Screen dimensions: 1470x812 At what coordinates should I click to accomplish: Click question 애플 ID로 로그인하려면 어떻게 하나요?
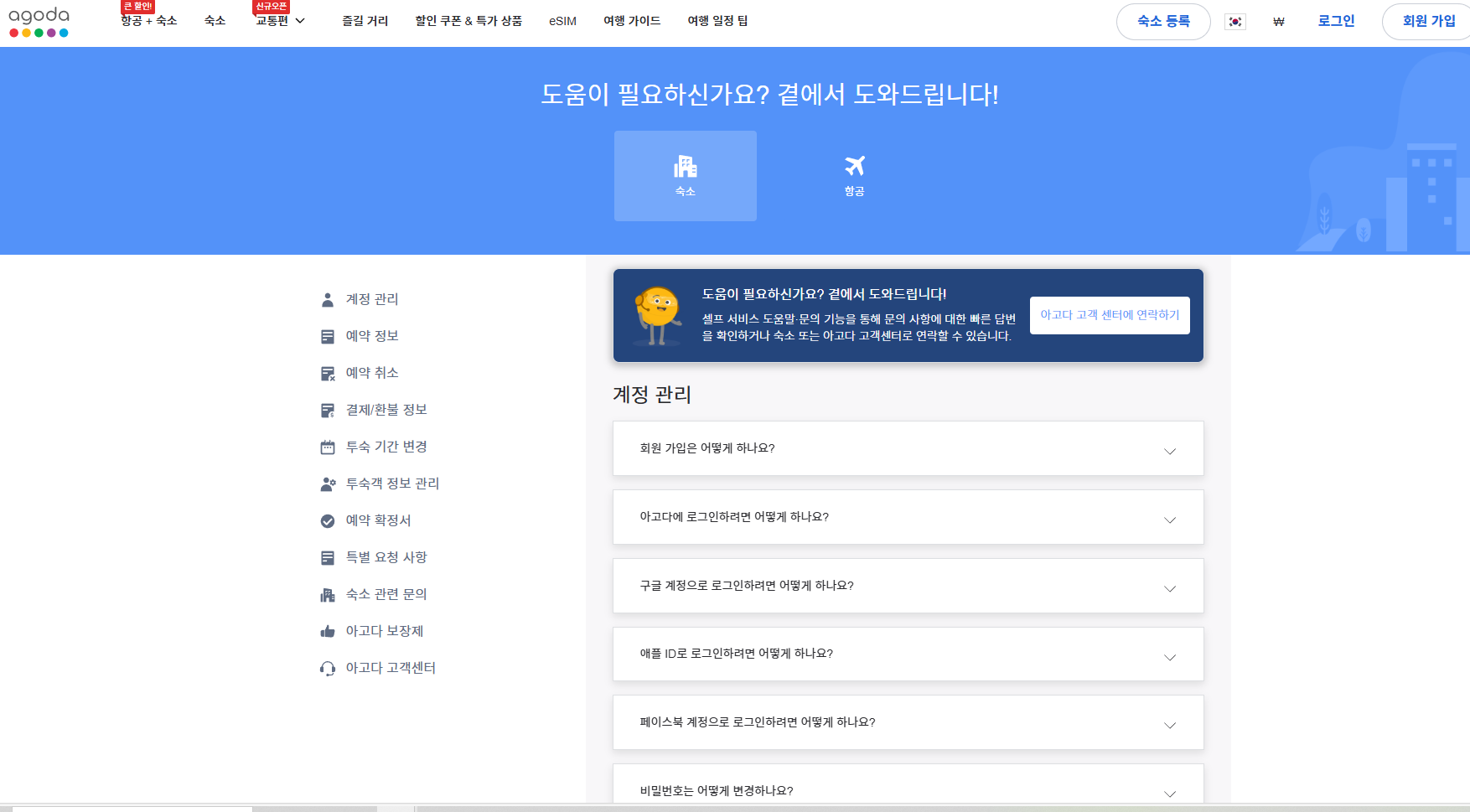point(737,654)
